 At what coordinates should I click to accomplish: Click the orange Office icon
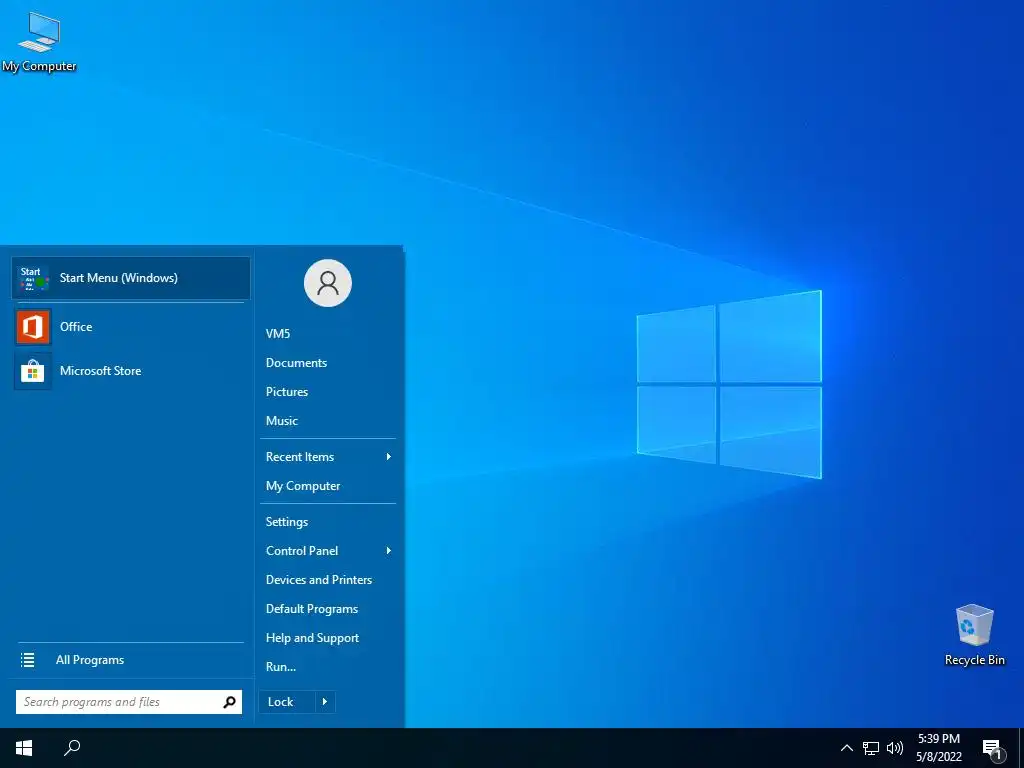[33, 327]
